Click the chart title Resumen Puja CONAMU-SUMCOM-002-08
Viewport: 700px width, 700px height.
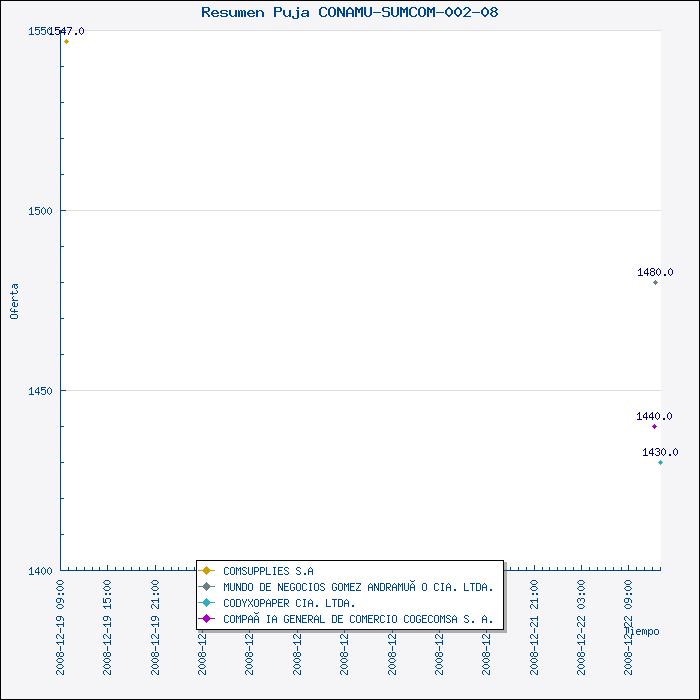click(350, 12)
